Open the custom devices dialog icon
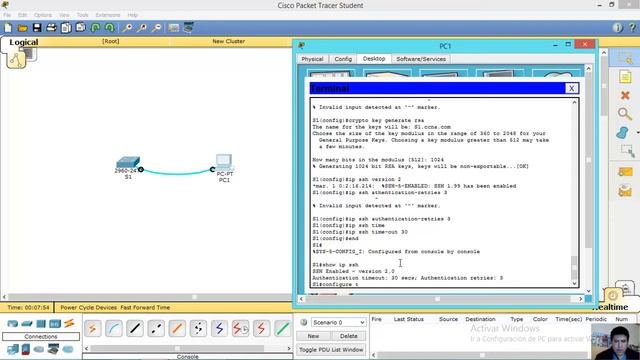 tap(188, 28)
